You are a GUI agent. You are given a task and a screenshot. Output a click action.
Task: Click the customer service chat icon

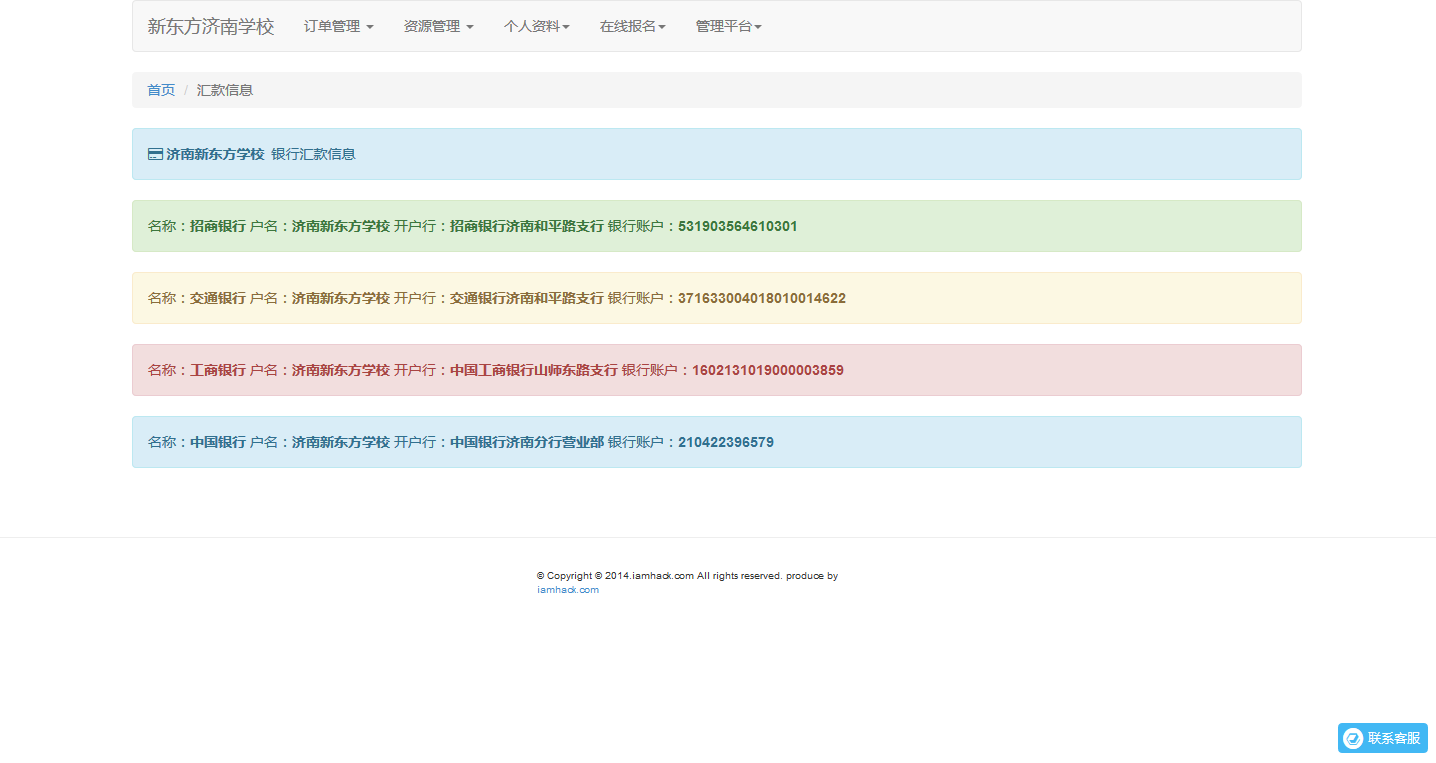click(1353, 738)
